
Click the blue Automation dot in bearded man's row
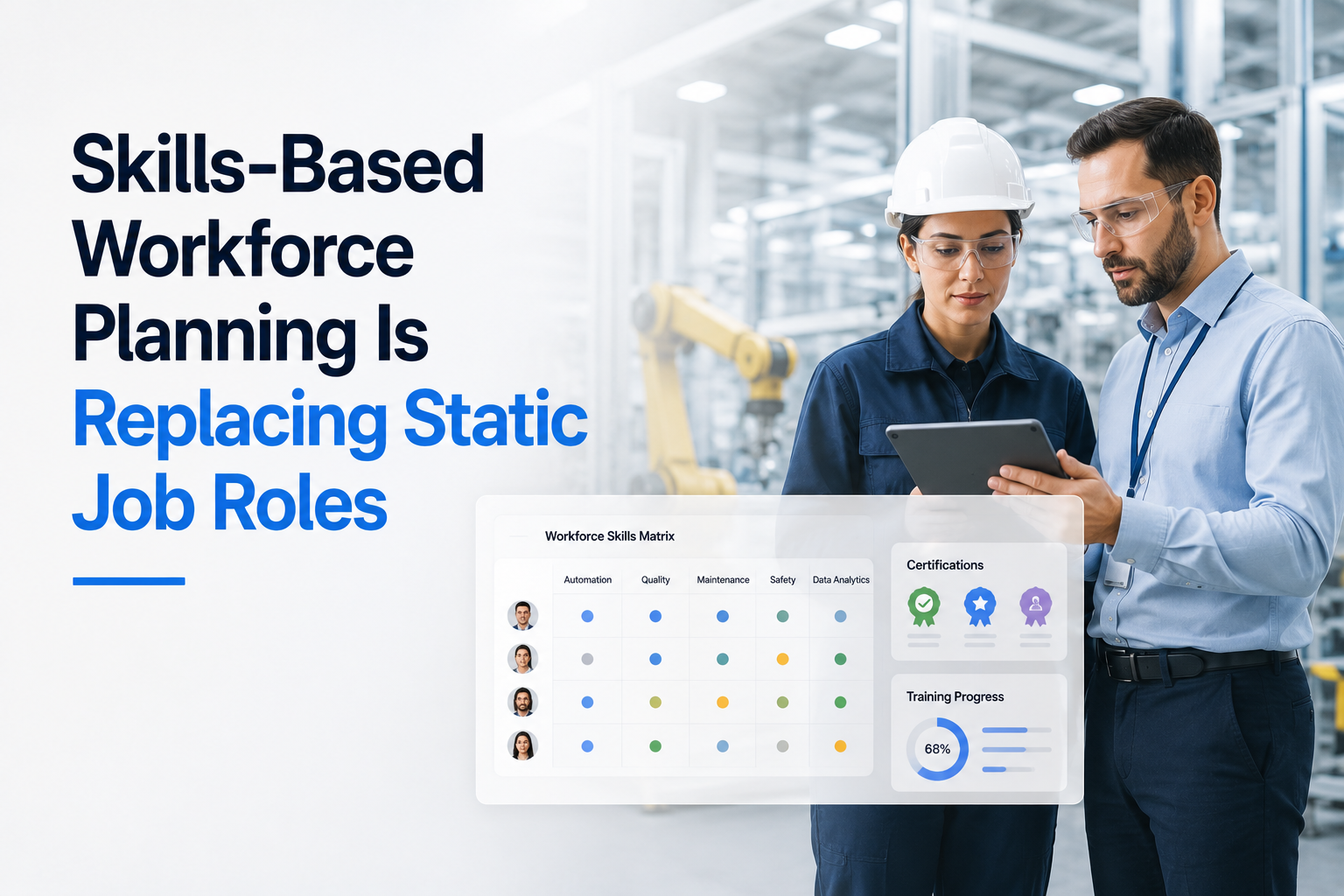point(587,702)
